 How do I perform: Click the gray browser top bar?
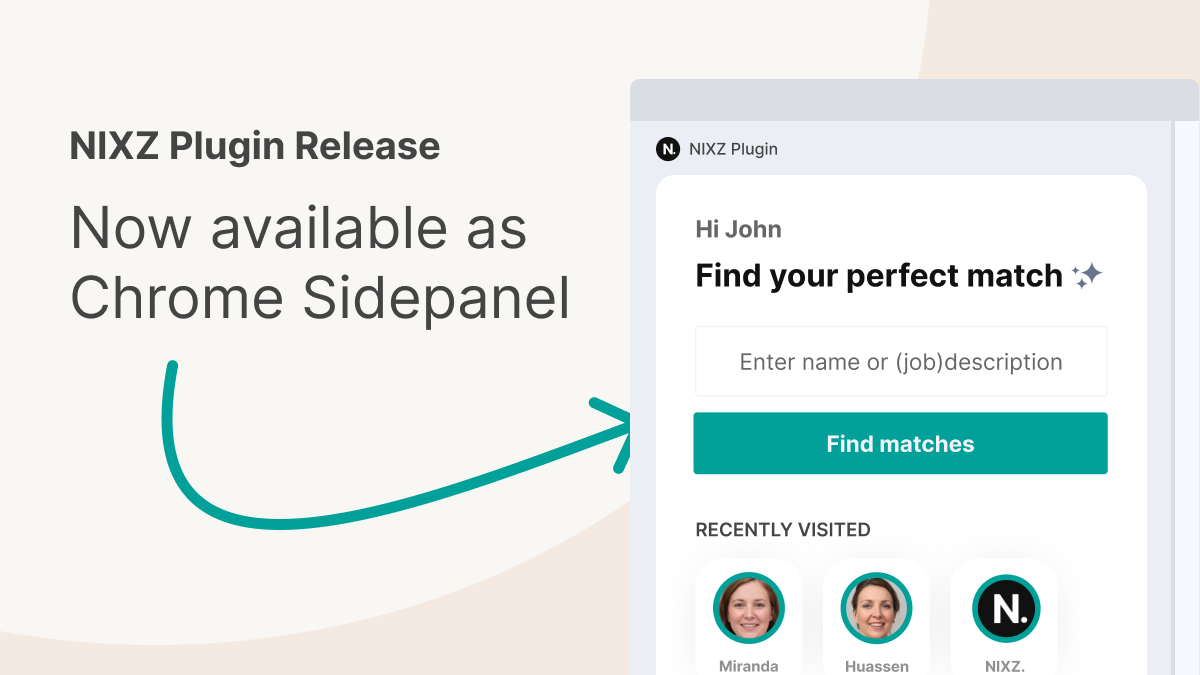coord(914,100)
